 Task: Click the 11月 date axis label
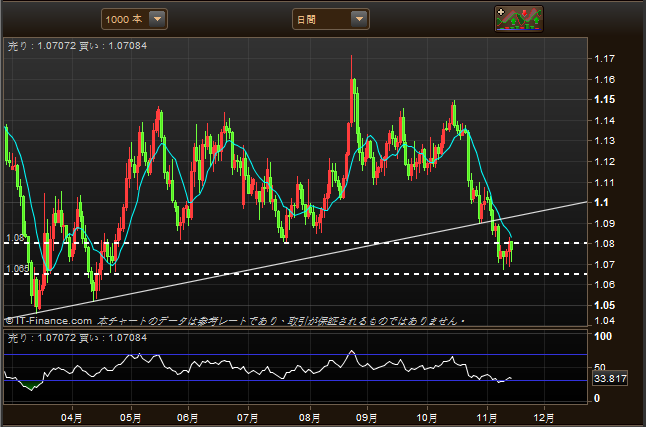[487, 418]
